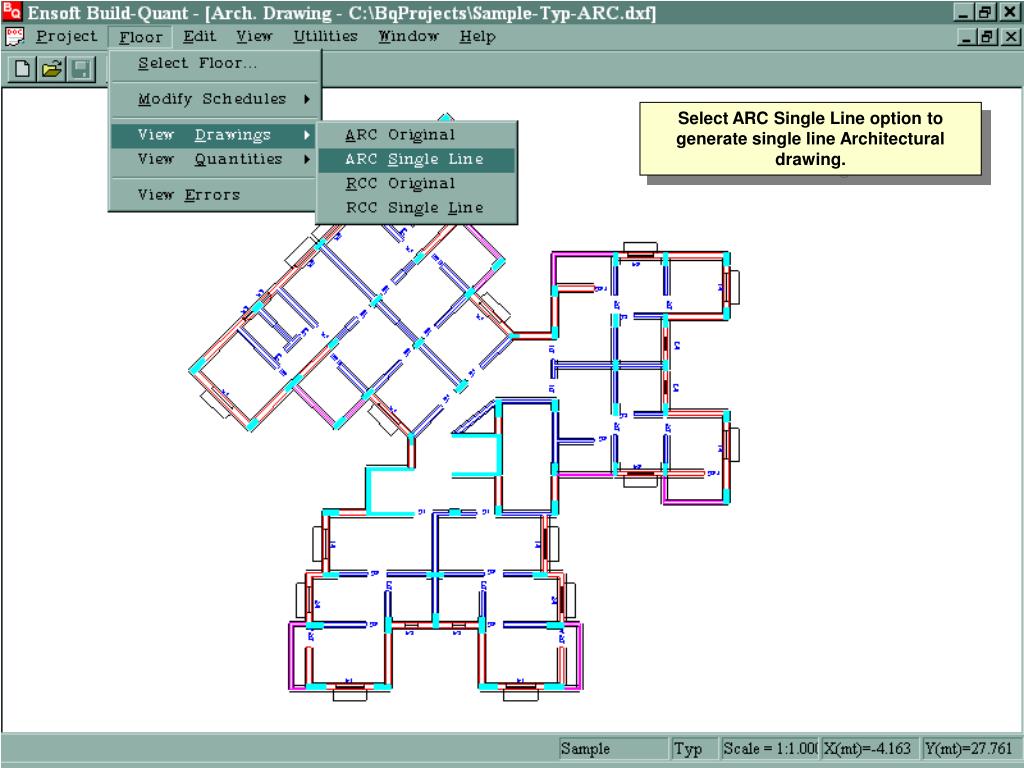Restore the inner drawing document window
Image resolution: width=1024 pixels, height=768 pixels.
tap(986, 37)
